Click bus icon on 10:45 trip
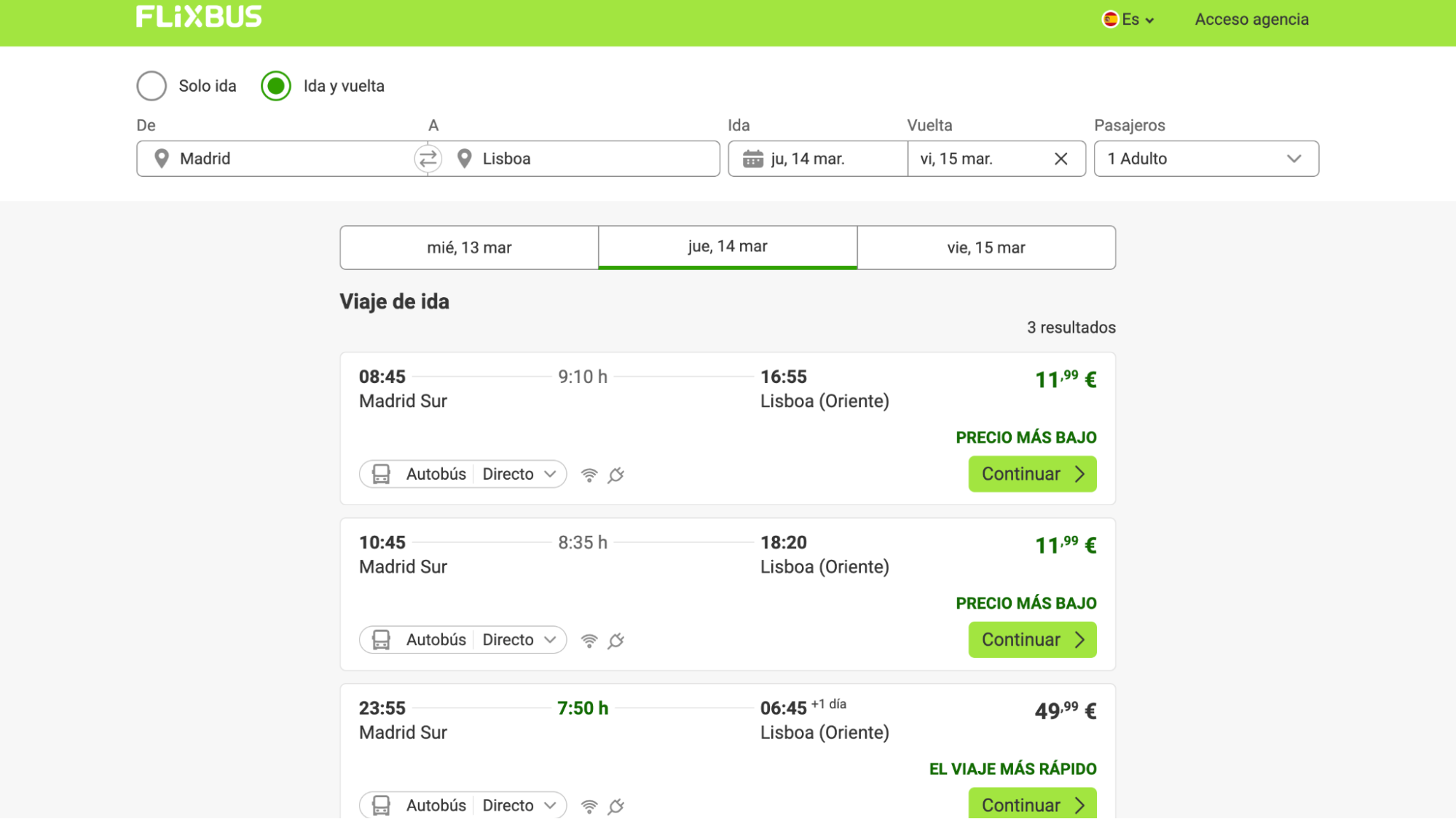Screen dimensions: 1456x819 pyautogui.click(x=381, y=640)
